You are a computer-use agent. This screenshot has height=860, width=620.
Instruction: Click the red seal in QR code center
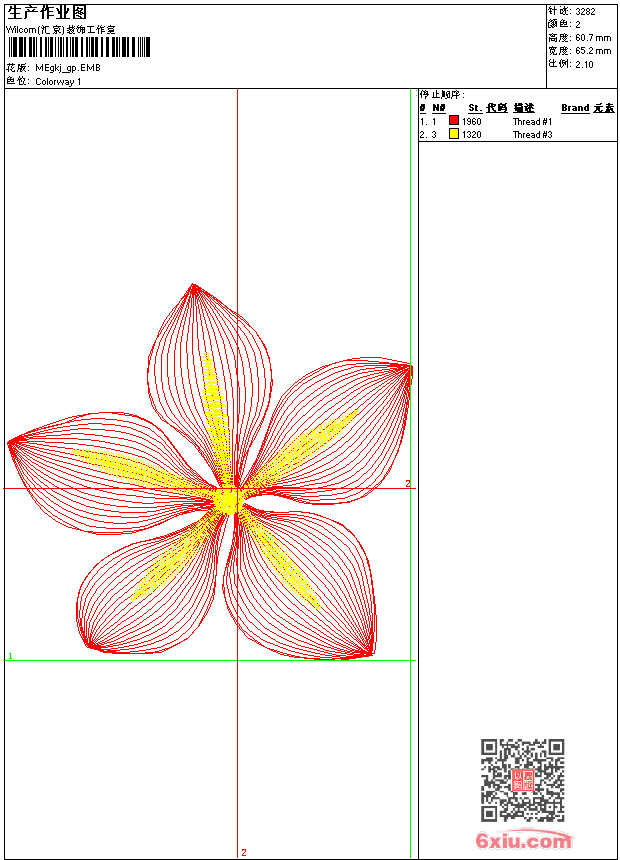coord(522,781)
